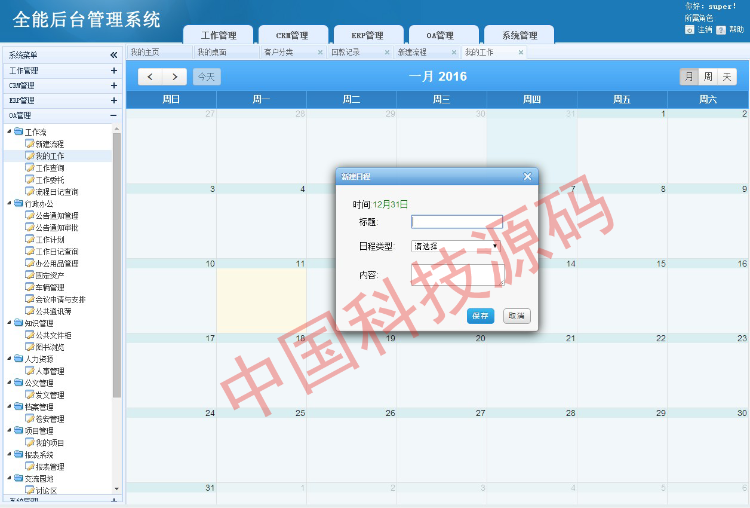Open 工作计划 item icon in tree
The image size is (750, 508).
pyautogui.click(x=30, y=239)
